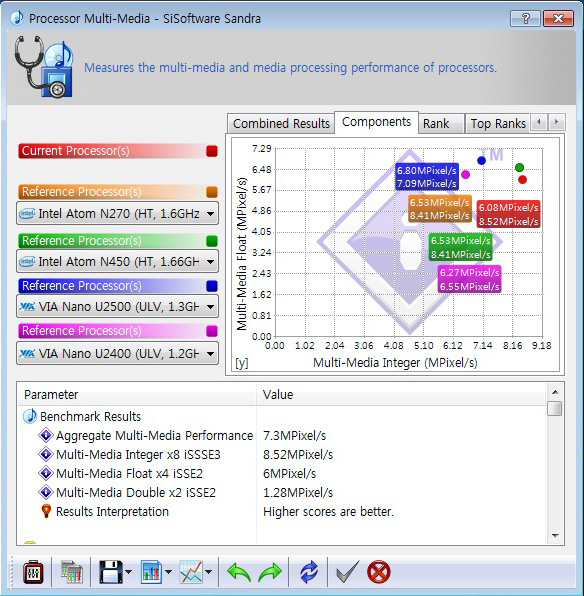Click the Value column header

point(401,395)
